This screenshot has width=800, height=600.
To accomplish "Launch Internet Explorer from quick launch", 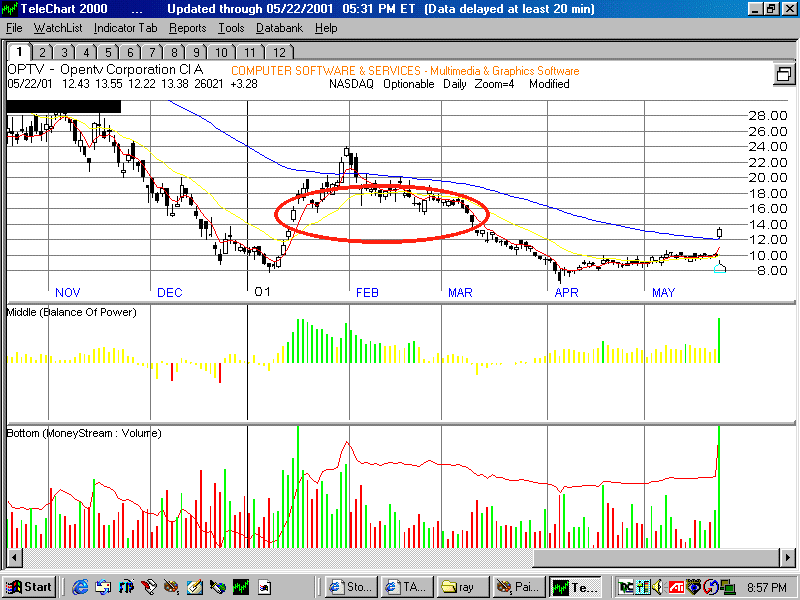I will (80, 587).
